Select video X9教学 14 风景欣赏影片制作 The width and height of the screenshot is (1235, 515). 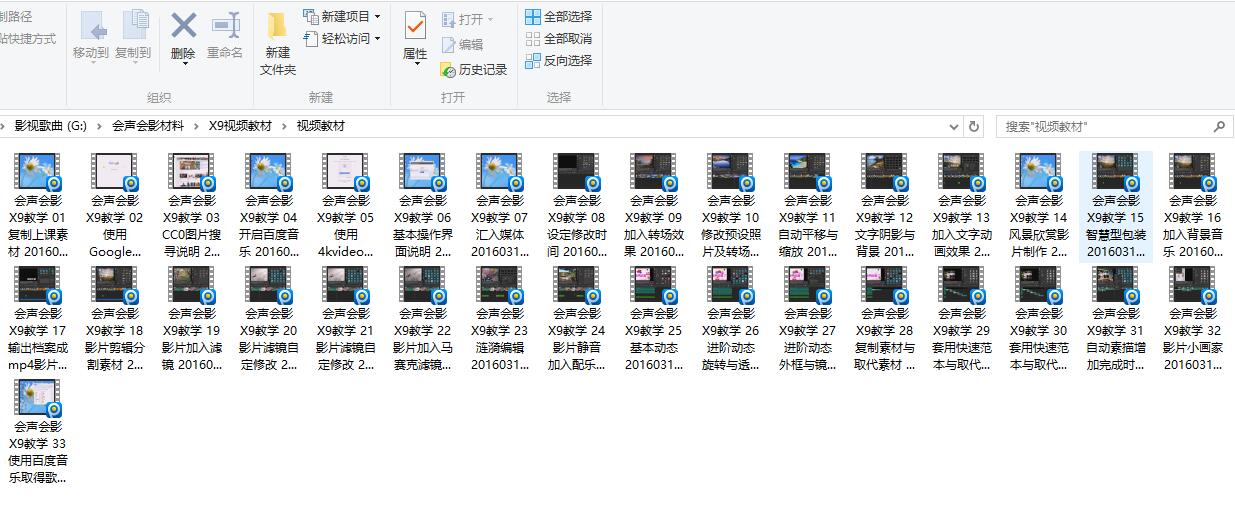[1039, 206]
